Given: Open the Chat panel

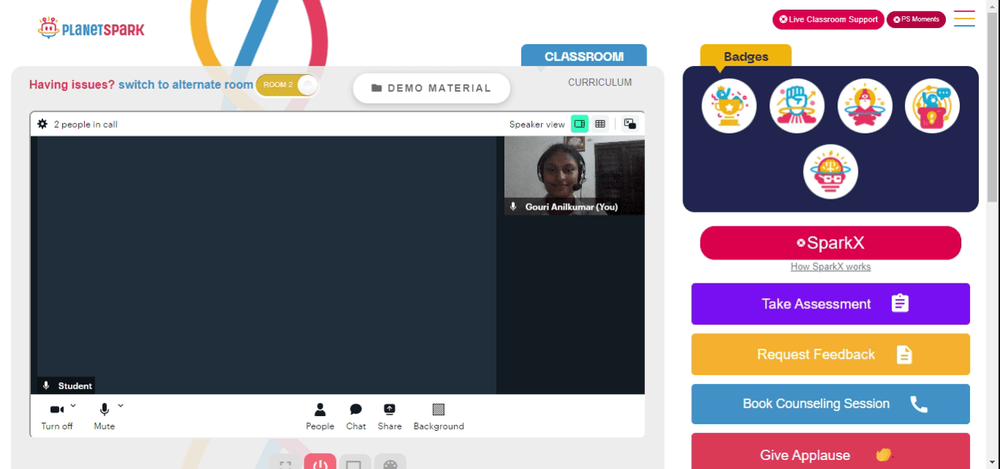Looking at the screenshot, I should pyautogui.click(x=356, y=417).
